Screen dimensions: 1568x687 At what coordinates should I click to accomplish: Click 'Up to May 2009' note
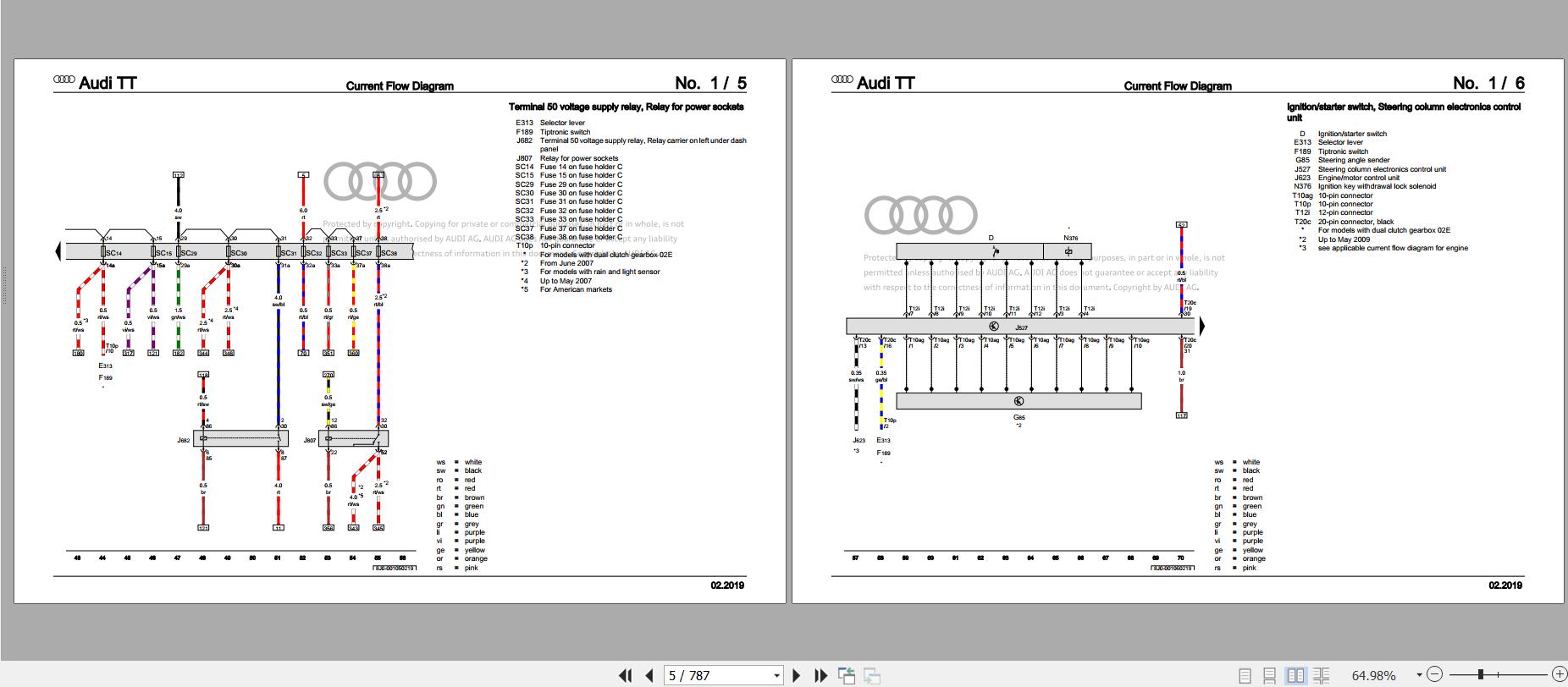coord(1344,239)
